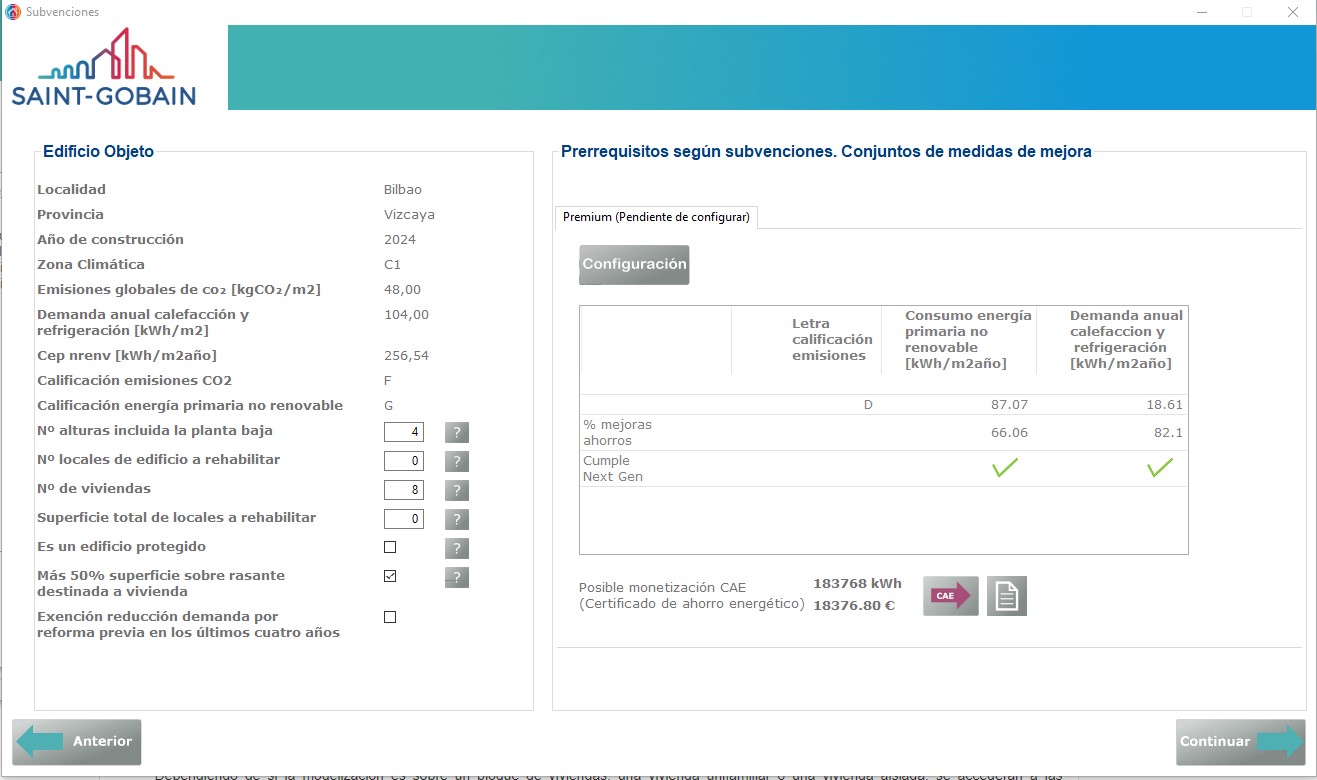Open help for Nº de viviendas

point(456,490)
